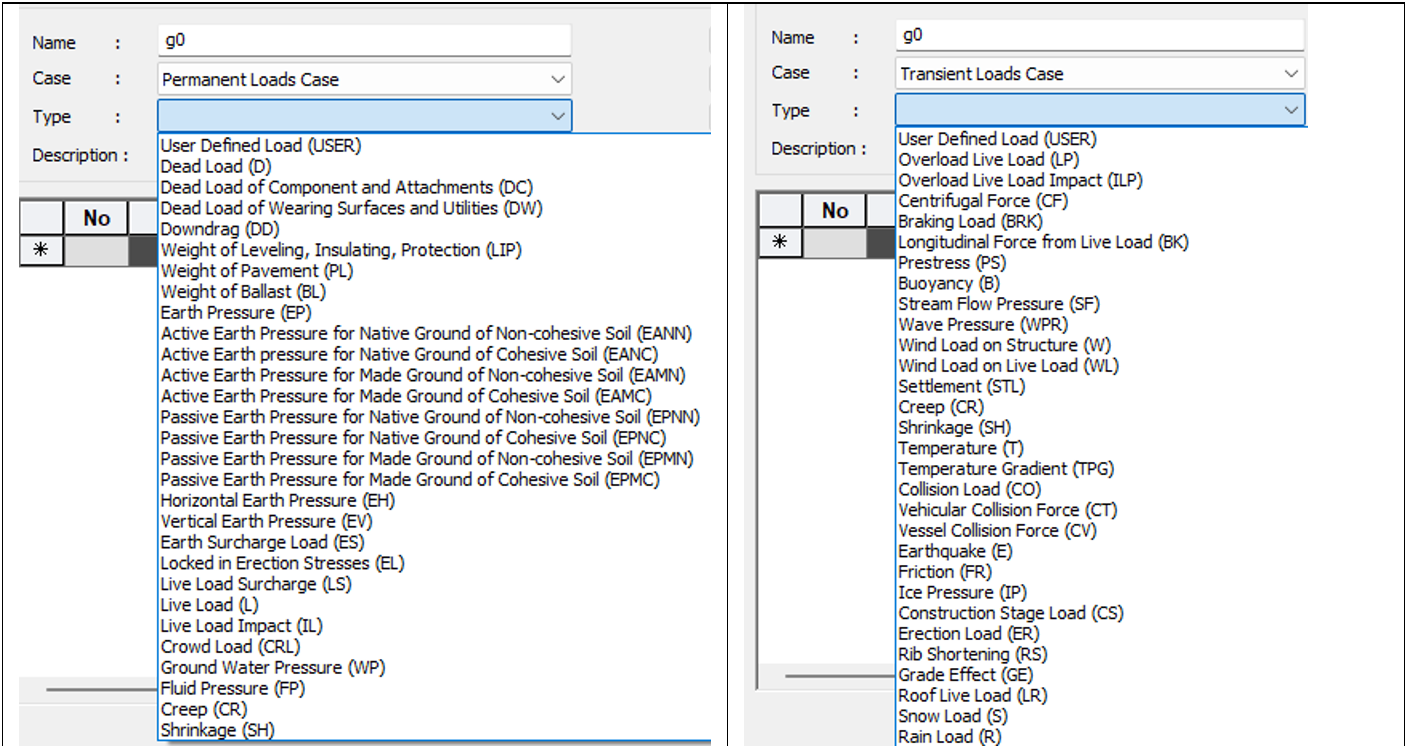Click the right Type dropdown arrow
The height and width of the screenshot is (746, 1406).
(x=1292, y=109)
